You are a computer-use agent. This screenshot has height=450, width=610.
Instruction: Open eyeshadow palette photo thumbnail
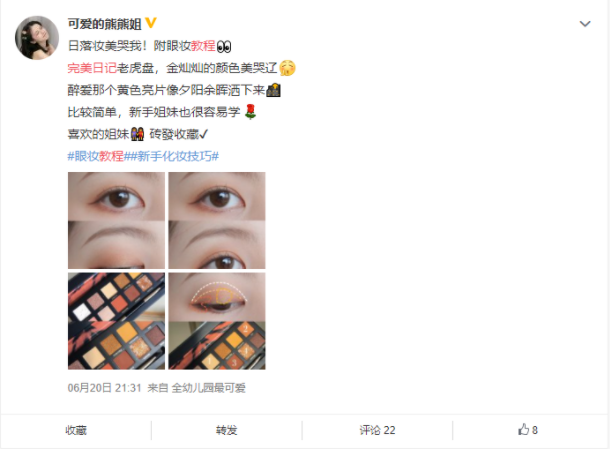(116, 321)
